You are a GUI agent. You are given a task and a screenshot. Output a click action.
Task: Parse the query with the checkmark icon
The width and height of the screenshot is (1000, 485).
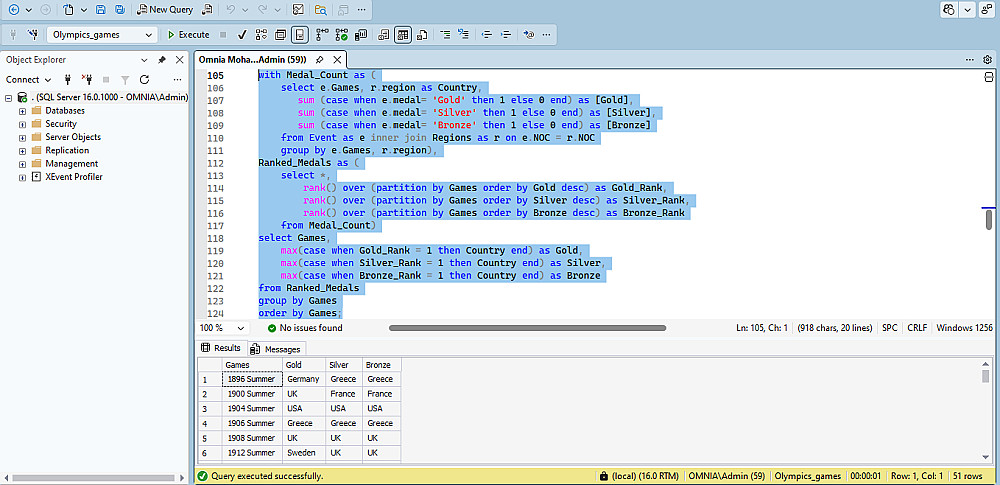tap(241, 34)
